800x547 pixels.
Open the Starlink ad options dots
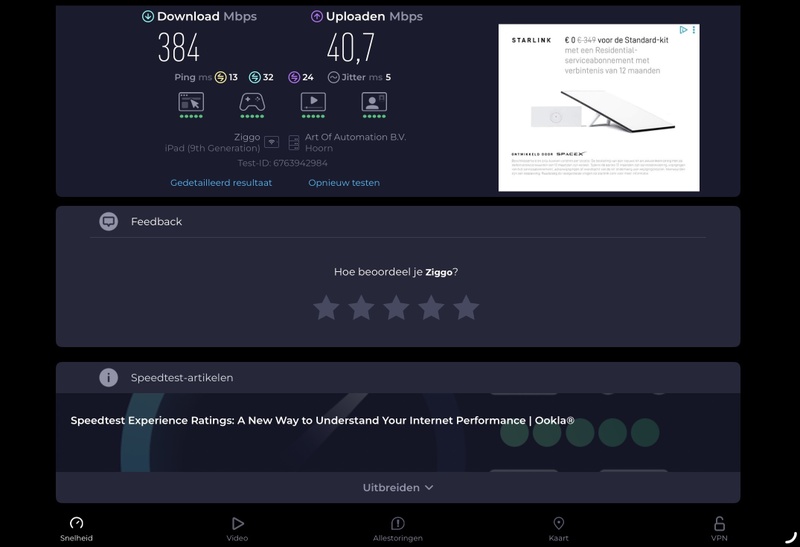694,30
